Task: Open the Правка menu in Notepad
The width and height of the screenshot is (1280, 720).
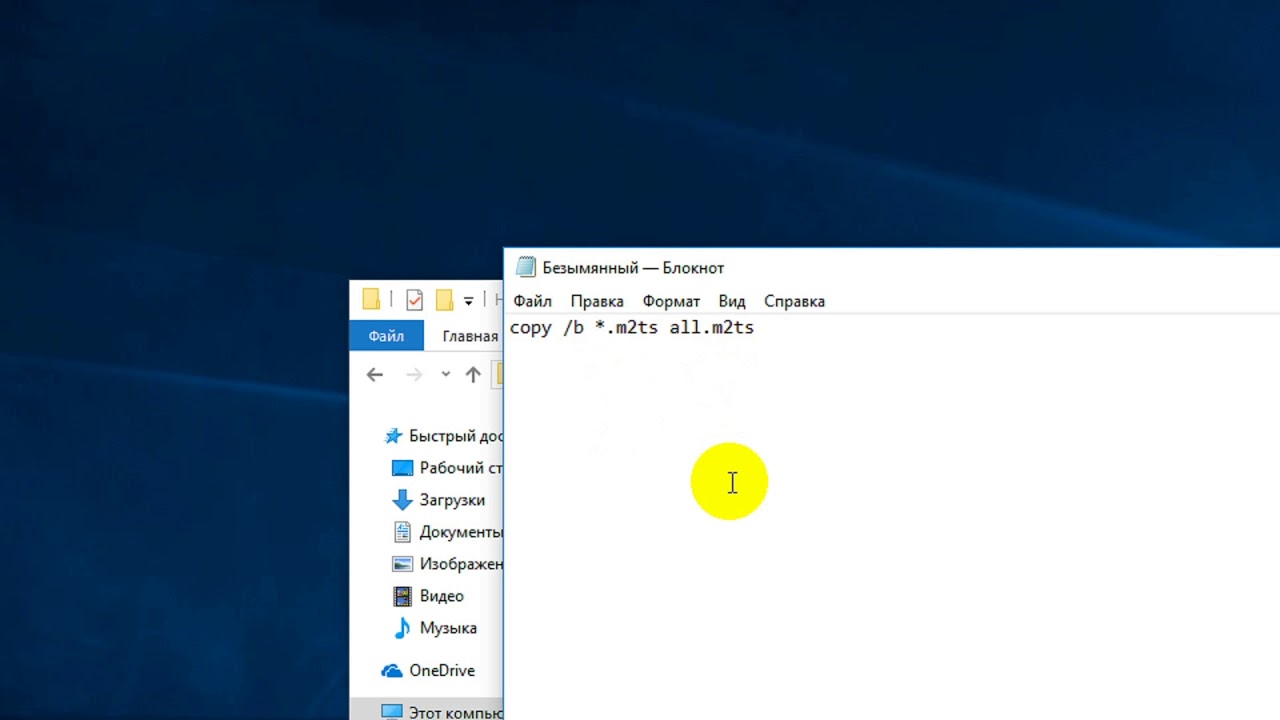Action: click(597, 301)
